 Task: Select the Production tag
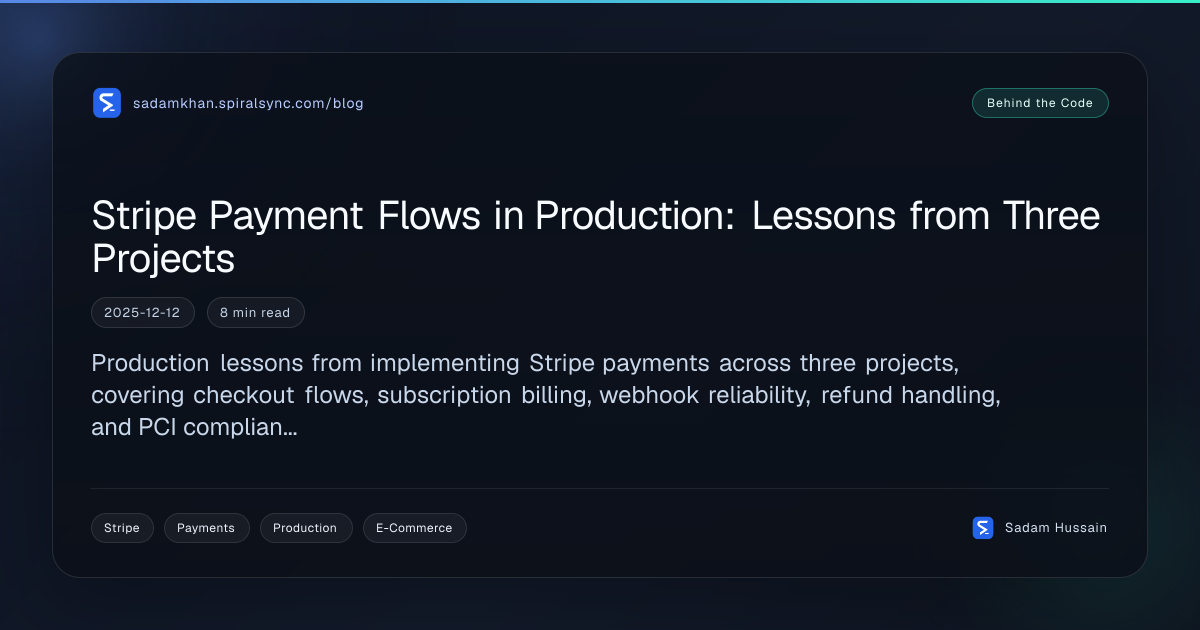pos(305,528)
